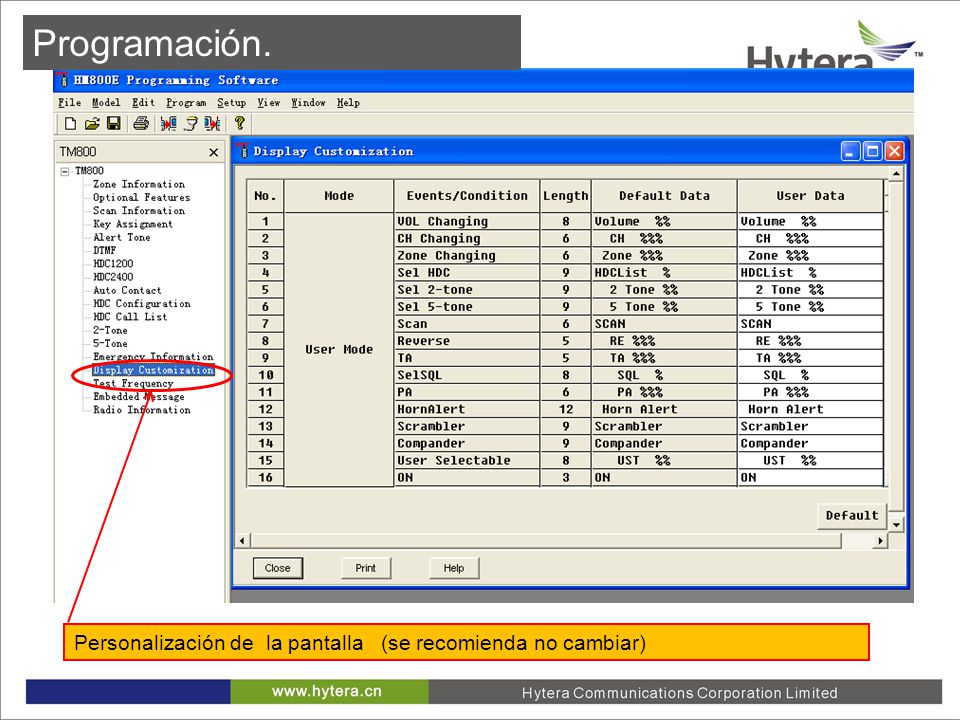Click the middle radio programming toolbar icon
The height and width of the screenshot is (720, 960).
tap(191, 124)
